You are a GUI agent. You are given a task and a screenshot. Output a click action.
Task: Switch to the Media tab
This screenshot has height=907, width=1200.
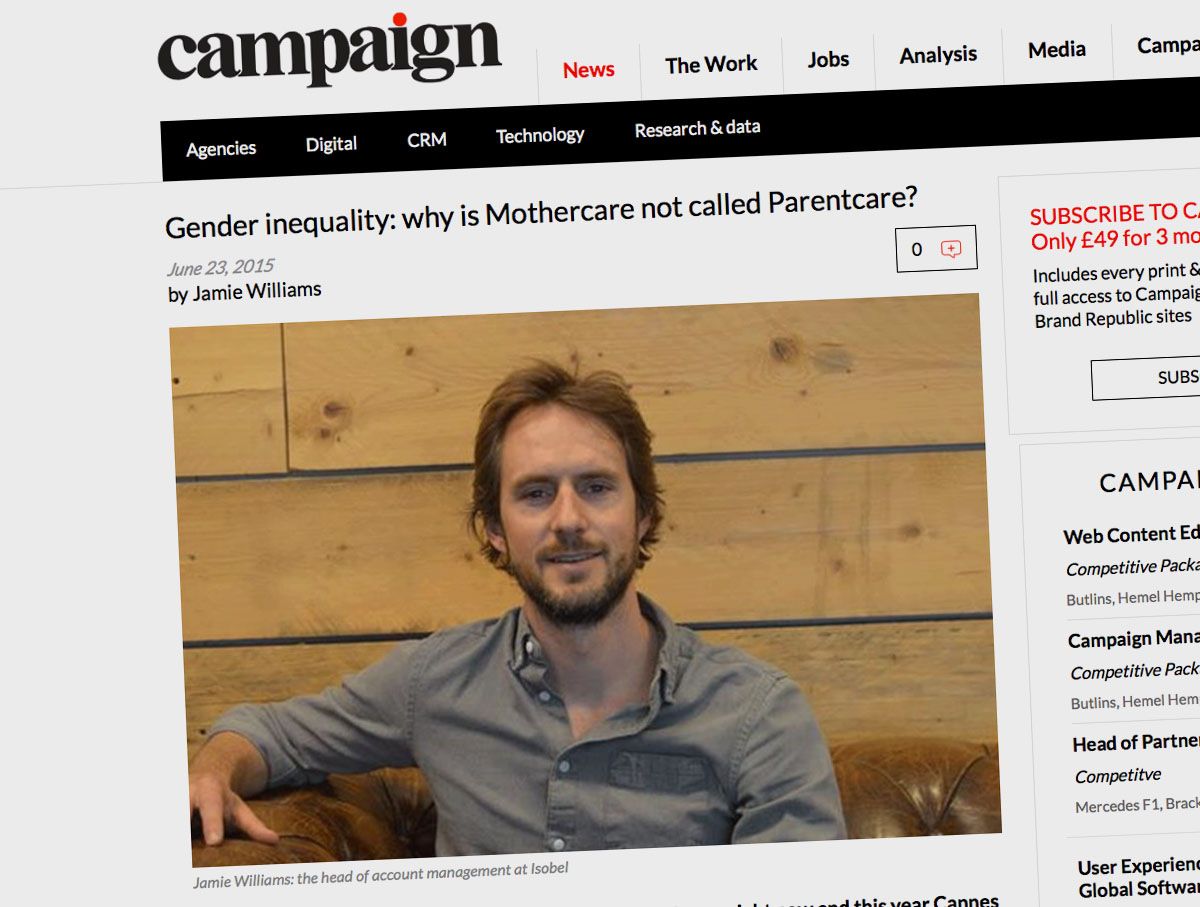tap(1056, 49)
